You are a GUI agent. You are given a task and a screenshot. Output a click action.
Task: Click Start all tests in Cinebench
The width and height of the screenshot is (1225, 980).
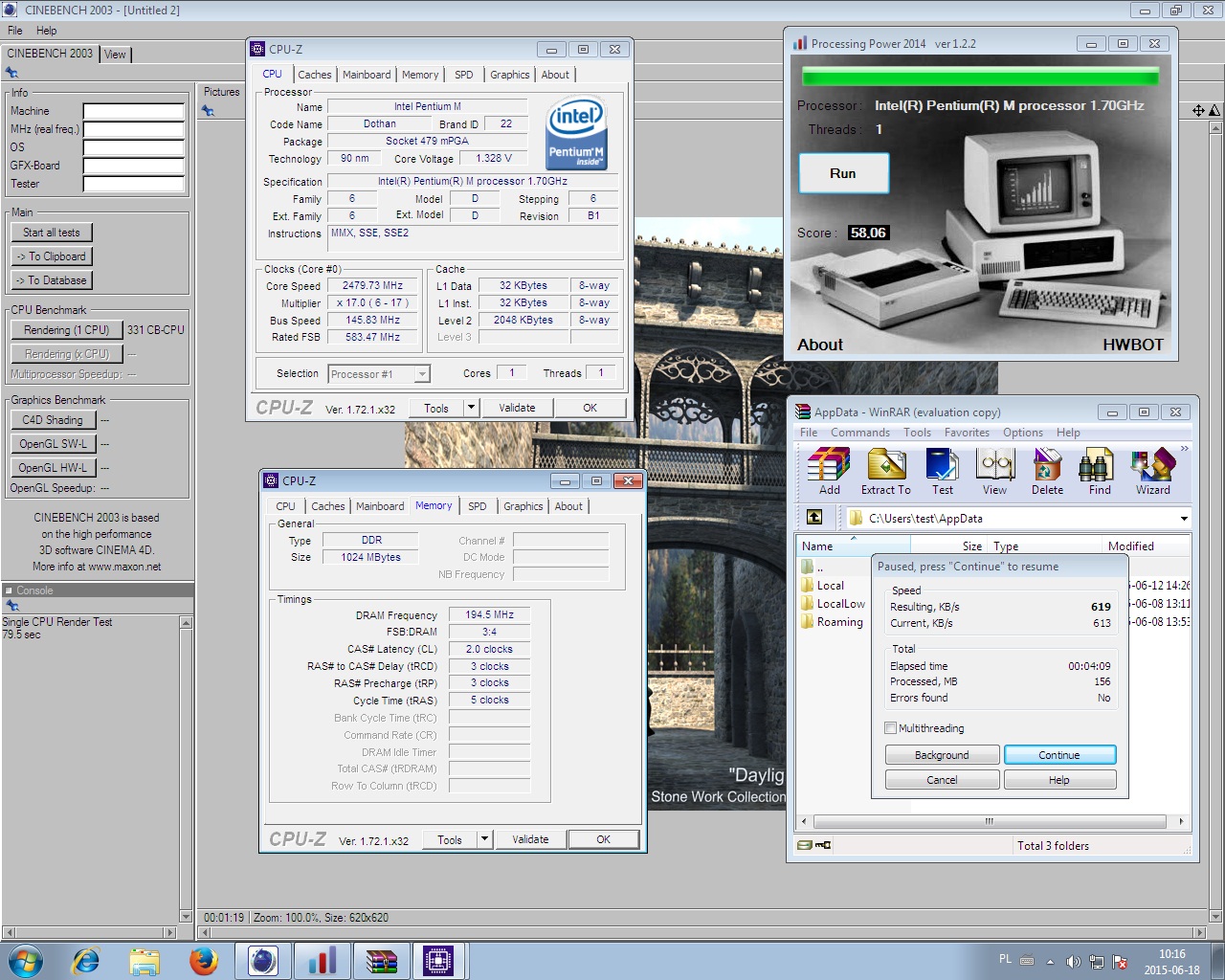point(52,233)
